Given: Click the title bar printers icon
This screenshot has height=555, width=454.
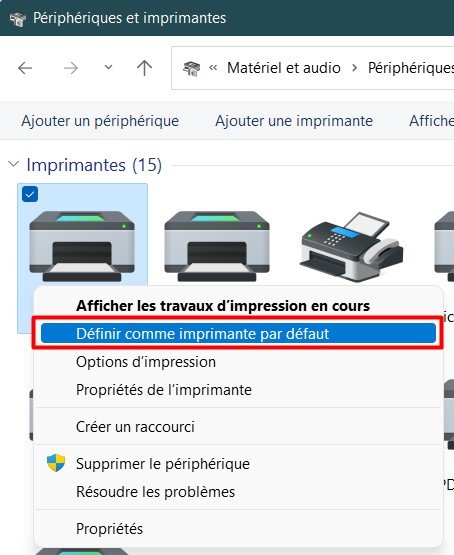Looking at the screenshot, I should tap(18, 18).
